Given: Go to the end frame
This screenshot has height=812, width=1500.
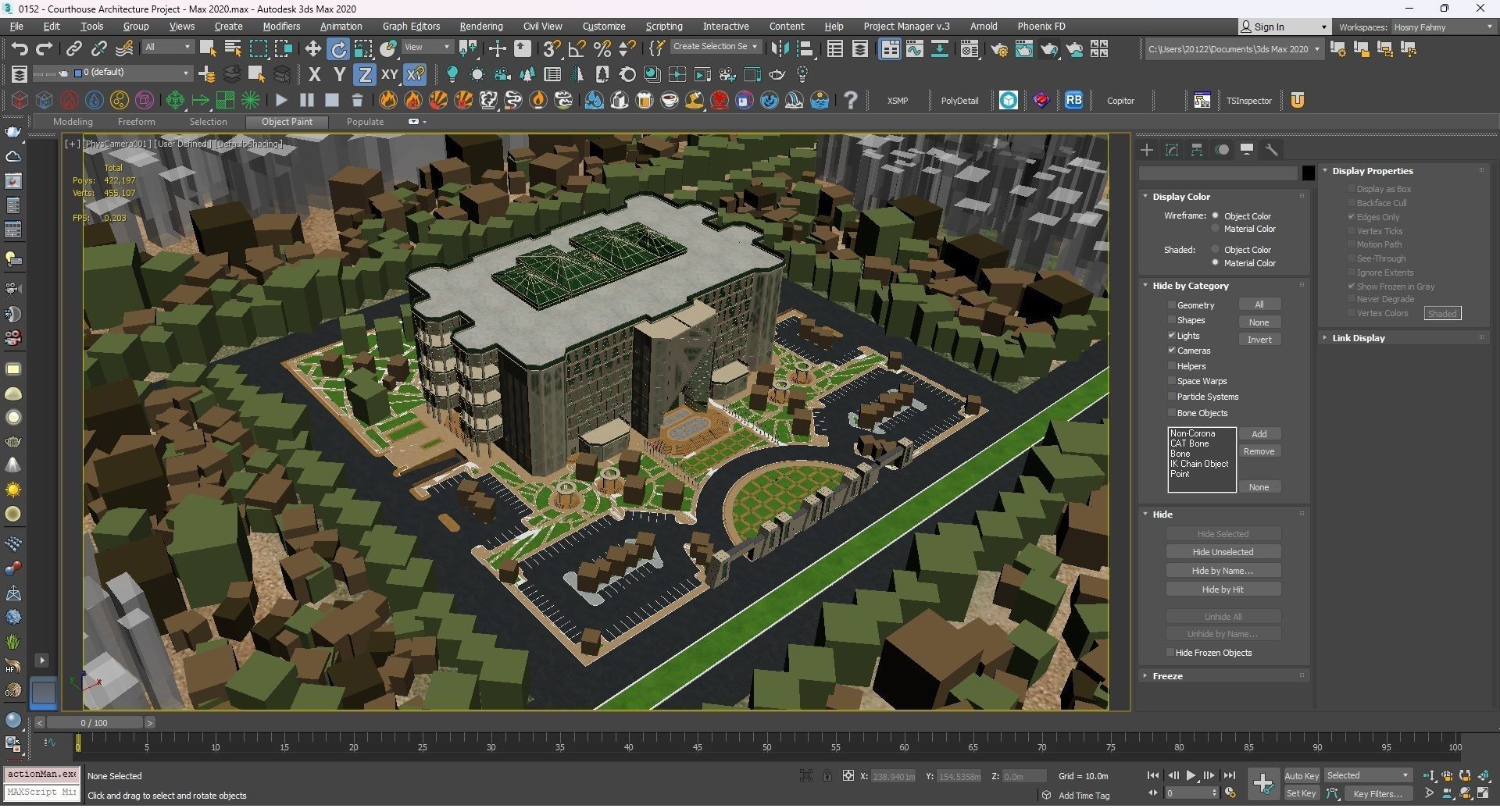Looking at the screenshot, I should point(1229,775).
